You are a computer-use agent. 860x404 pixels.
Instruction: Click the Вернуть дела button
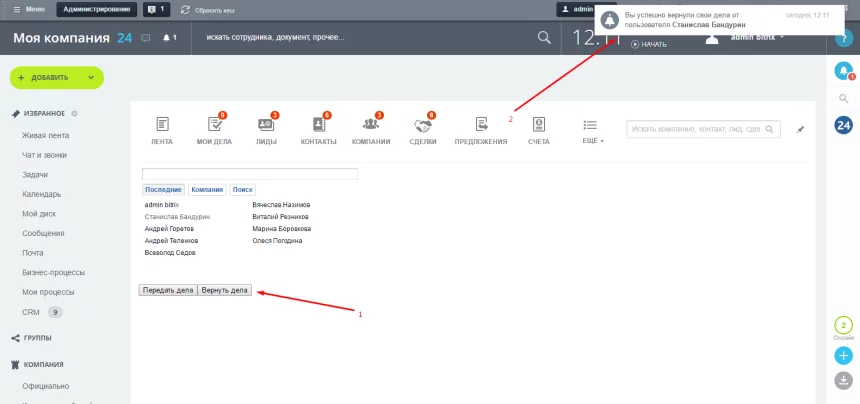click(x=224, y=290)
